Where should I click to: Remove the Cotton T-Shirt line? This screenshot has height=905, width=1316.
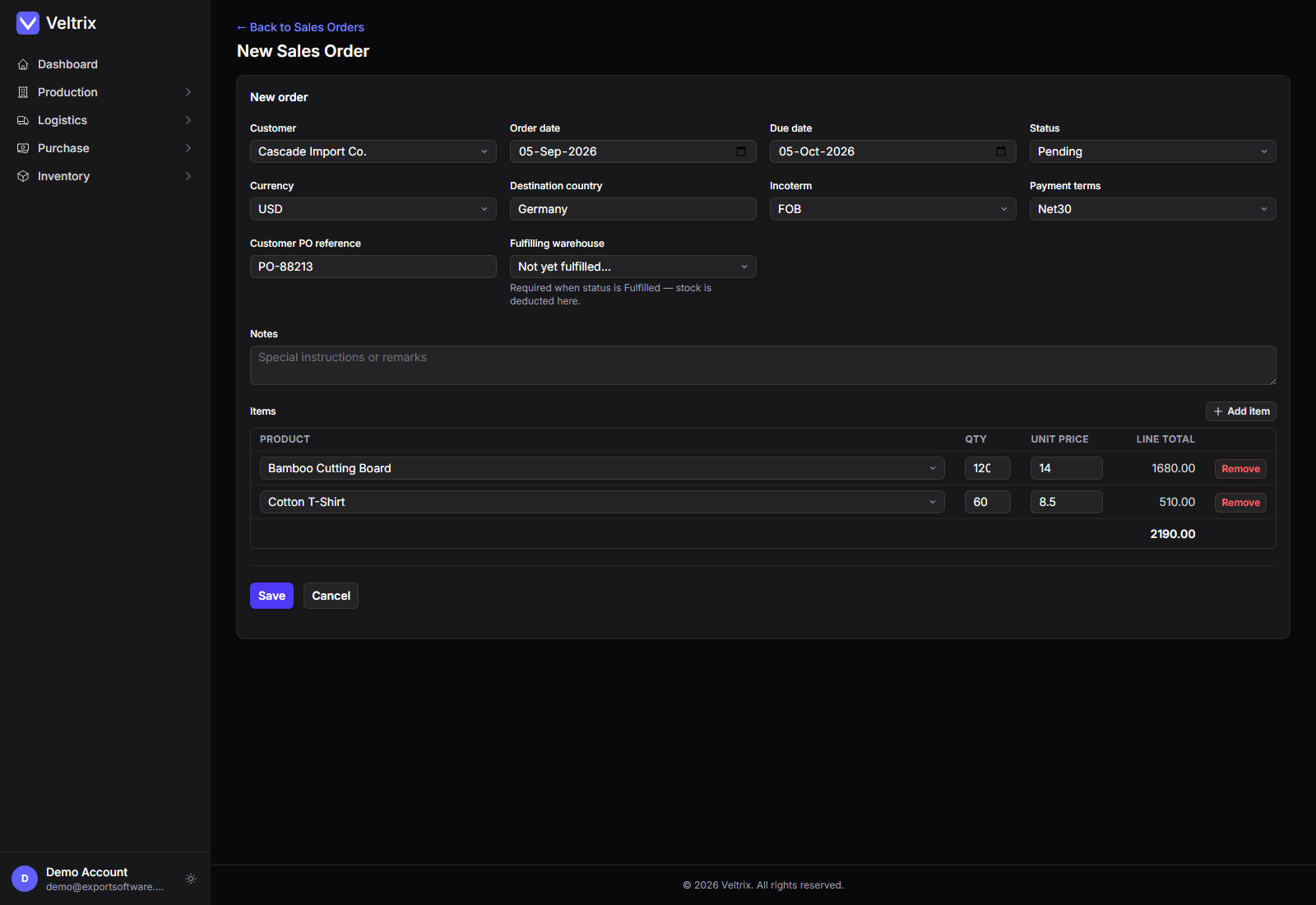pyautogui.click(x=1240, y=503)
